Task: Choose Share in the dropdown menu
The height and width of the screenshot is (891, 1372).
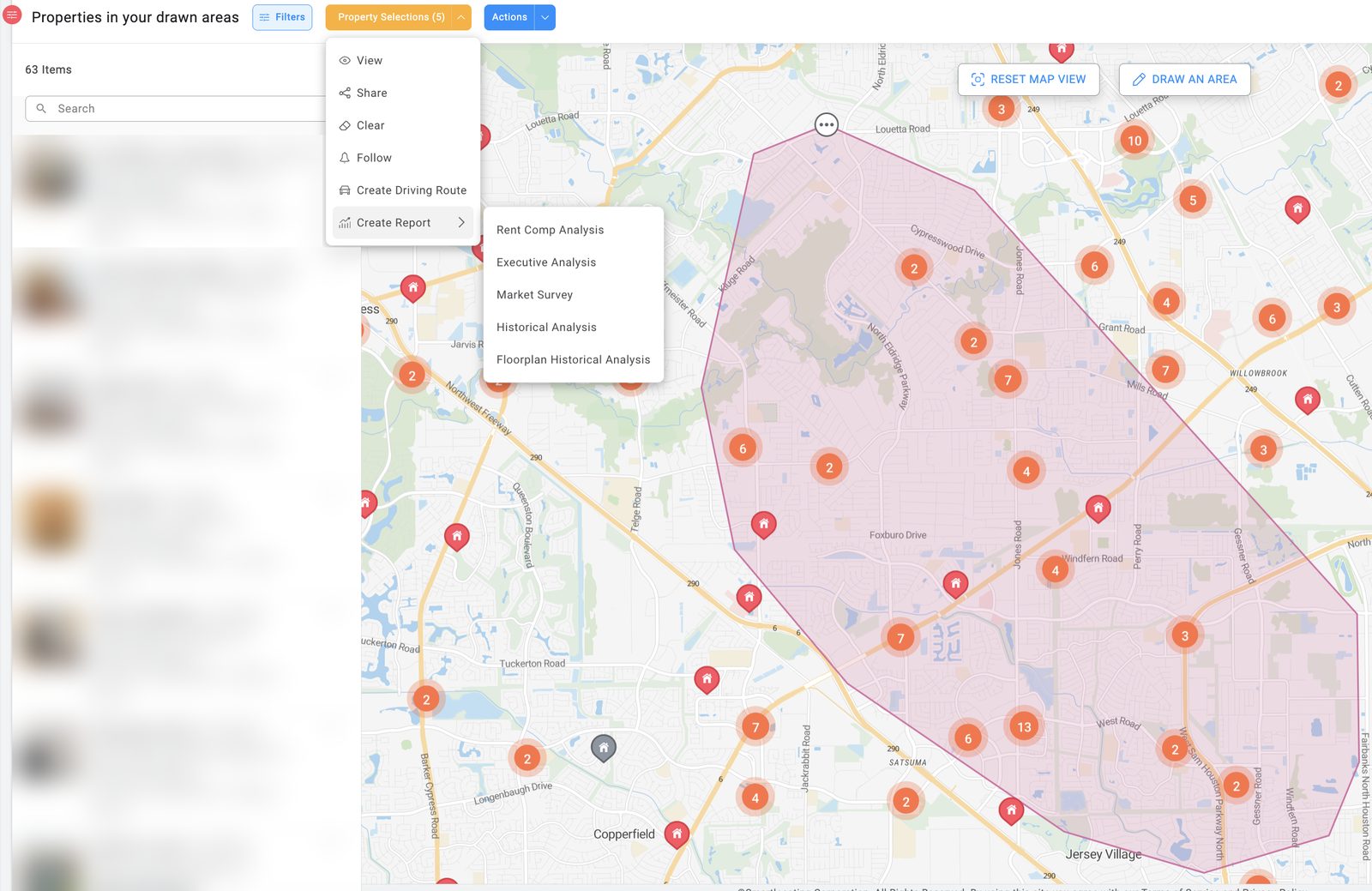Action: (403, 93)
